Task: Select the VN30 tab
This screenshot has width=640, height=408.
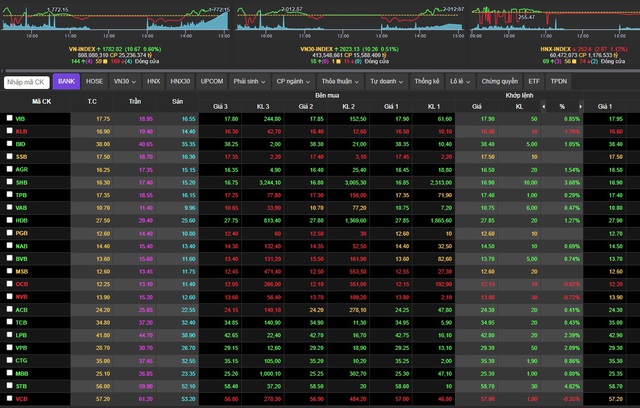Action: coord(125,80)
